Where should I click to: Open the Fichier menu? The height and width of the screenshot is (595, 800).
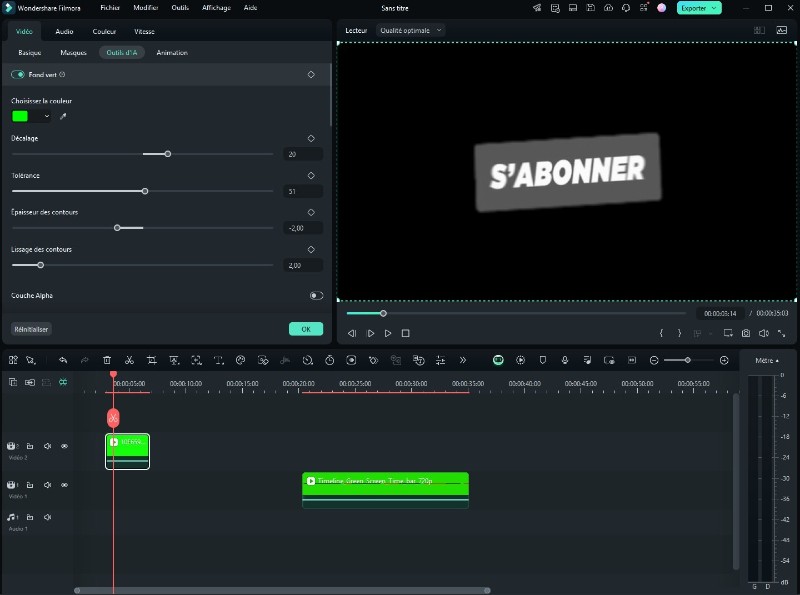(x=110, y=8)
